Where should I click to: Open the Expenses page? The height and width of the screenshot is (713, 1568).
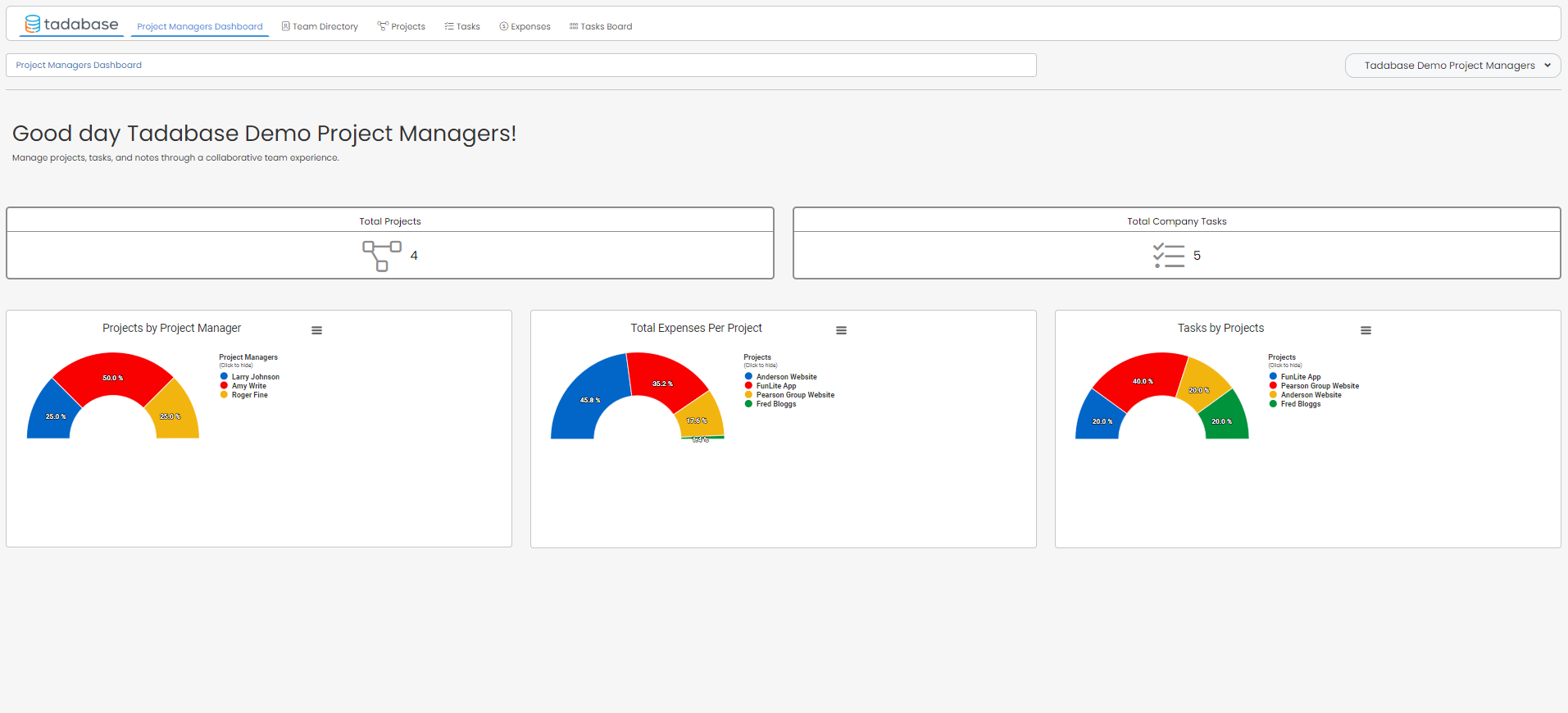tap(525, 26)
